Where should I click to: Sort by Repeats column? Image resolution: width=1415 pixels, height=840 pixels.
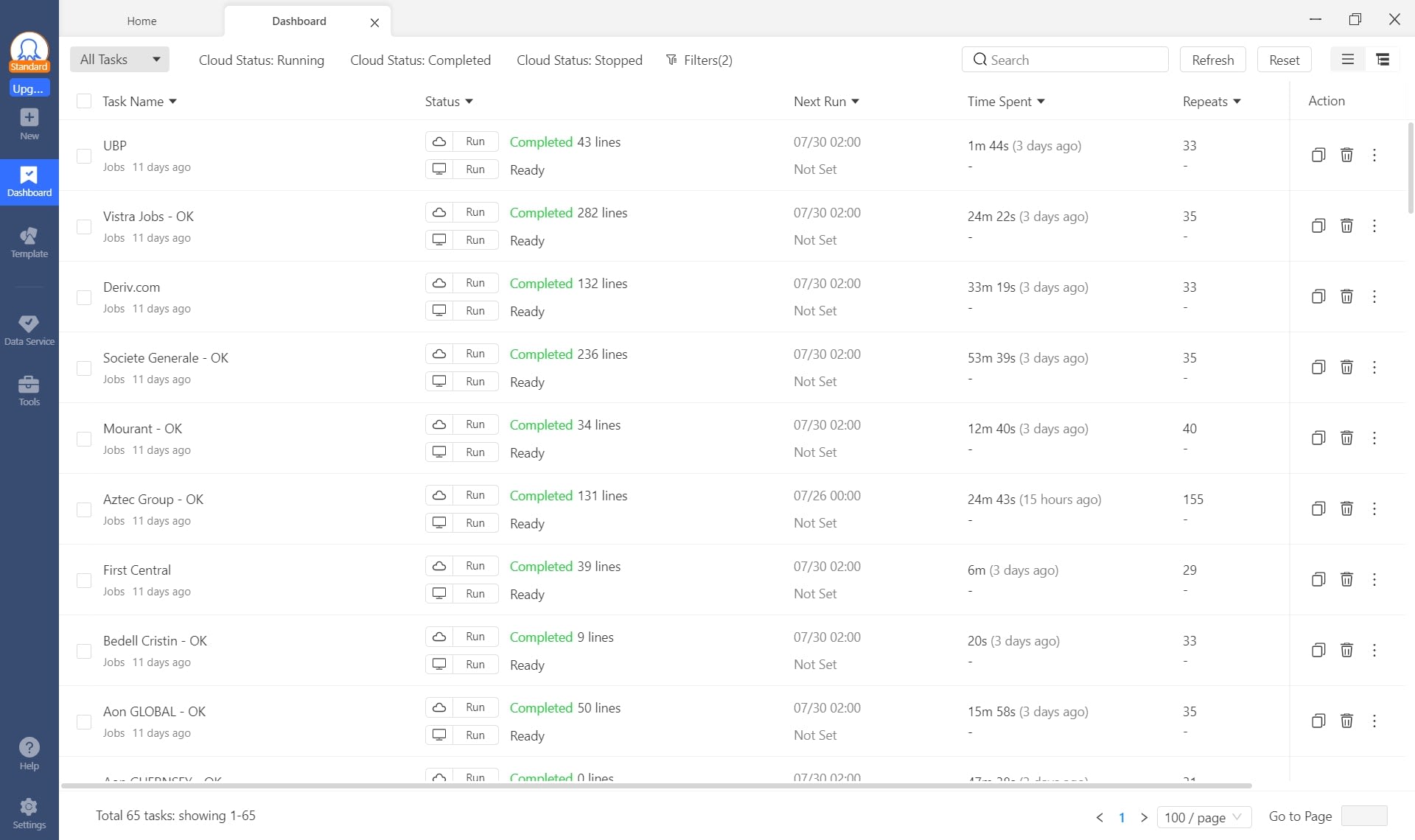(1212, 102)
